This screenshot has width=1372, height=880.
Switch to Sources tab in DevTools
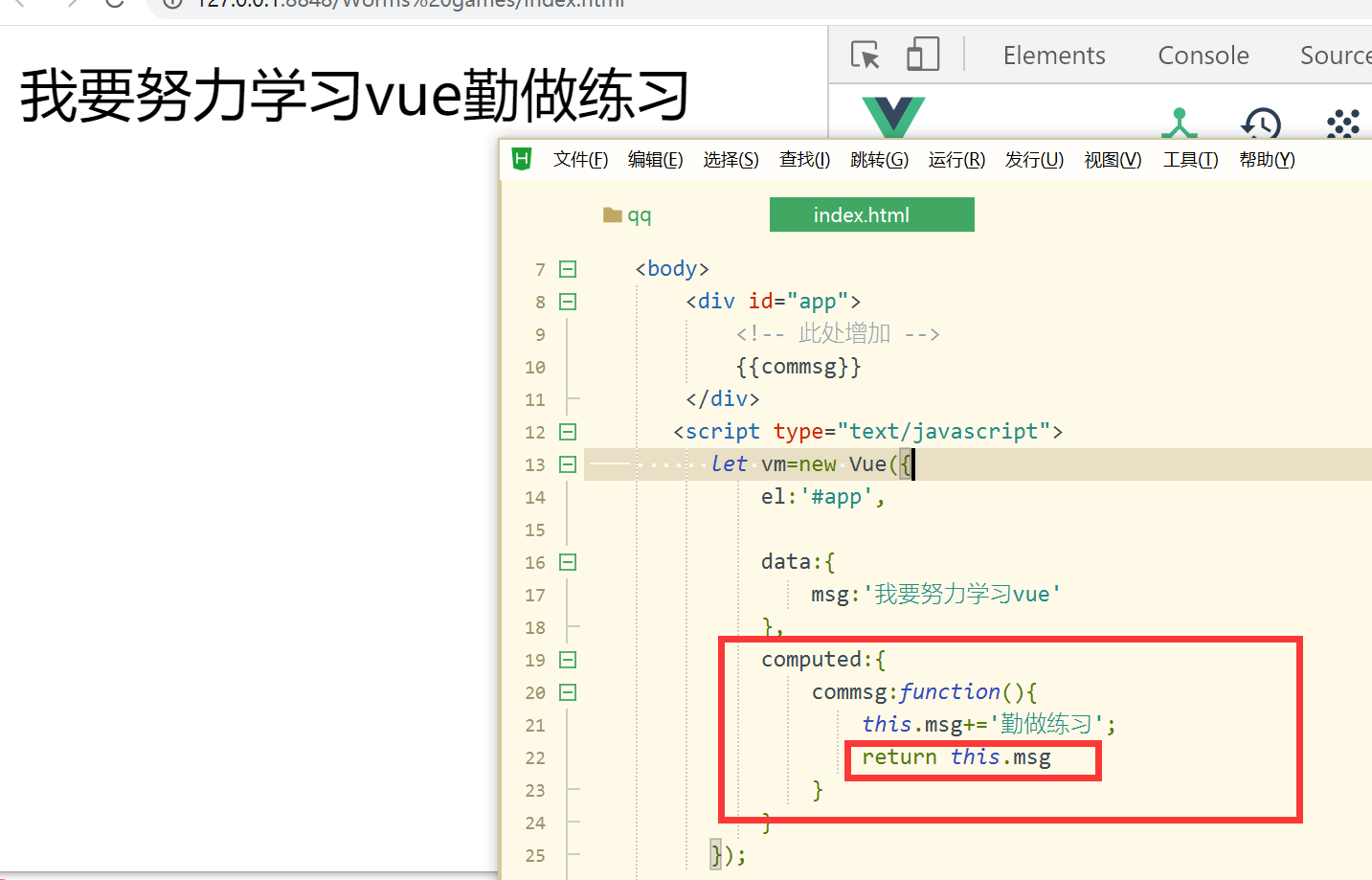(1336, 56)
